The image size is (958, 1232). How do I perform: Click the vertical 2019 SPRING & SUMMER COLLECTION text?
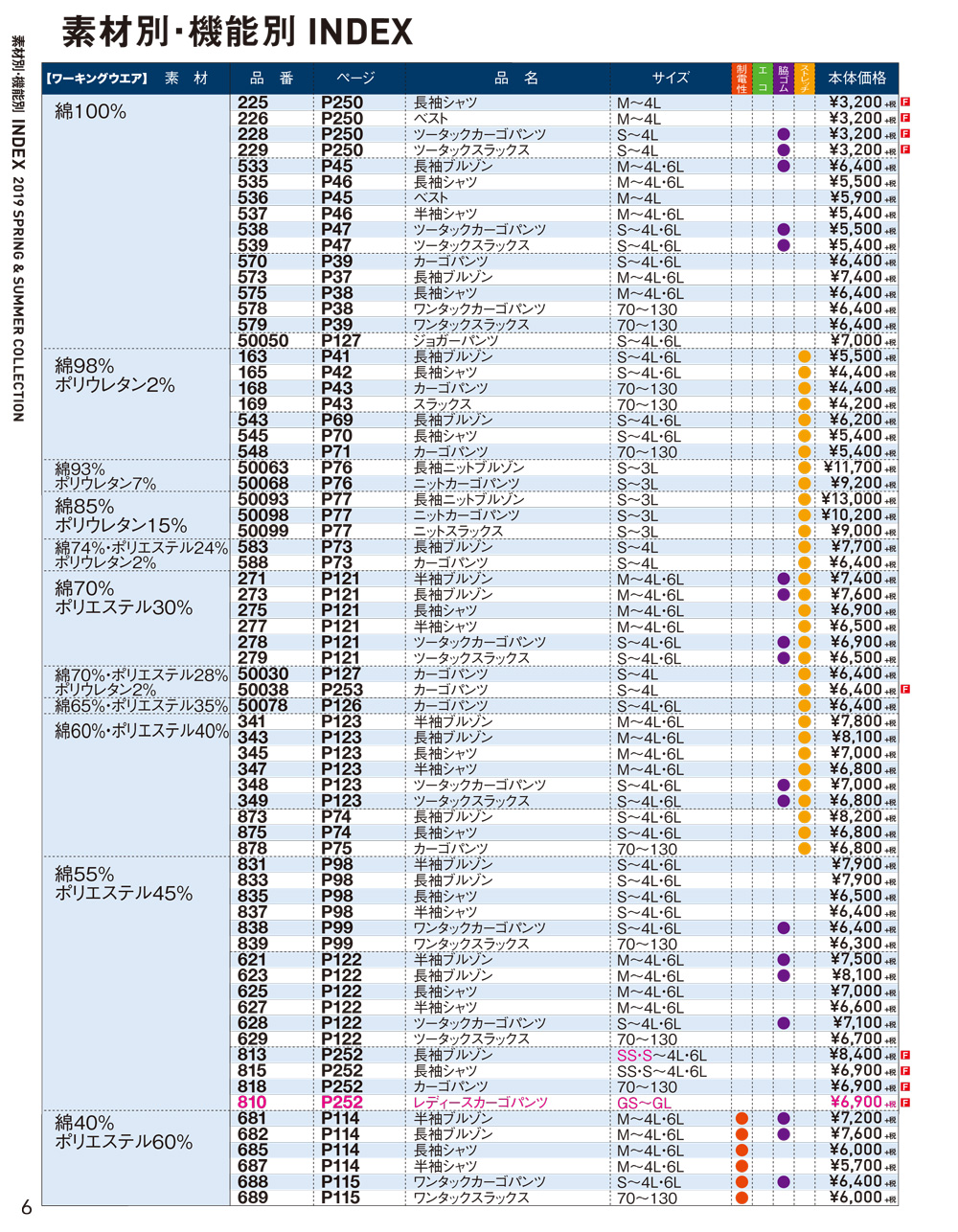click(17, 300)
